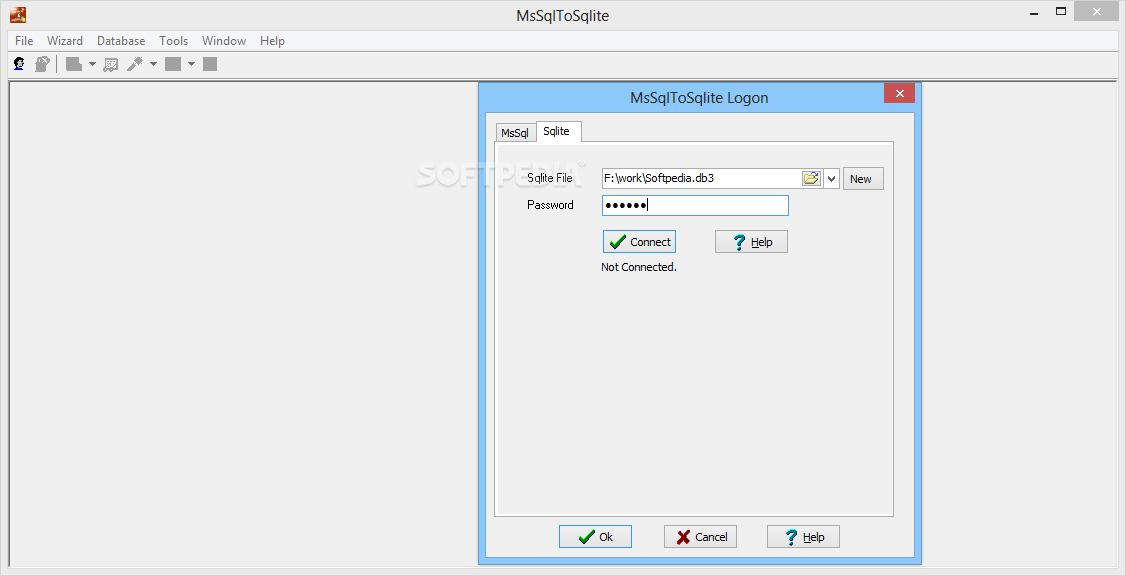
Task: Click the grayed table scheduler toolbar icon
Action: tap(111, 64)
